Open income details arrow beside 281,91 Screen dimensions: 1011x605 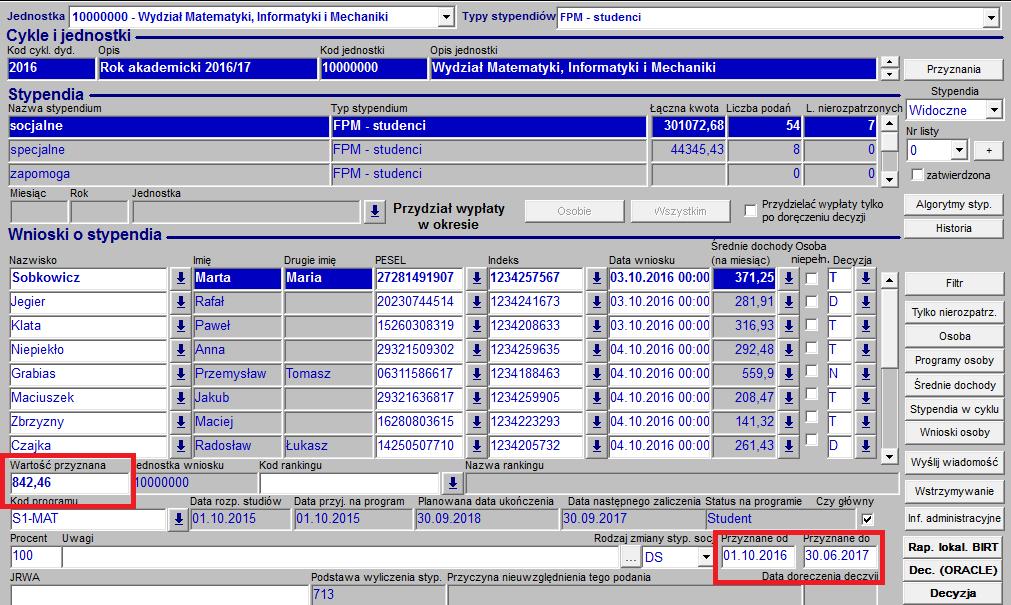click(788, 302)
